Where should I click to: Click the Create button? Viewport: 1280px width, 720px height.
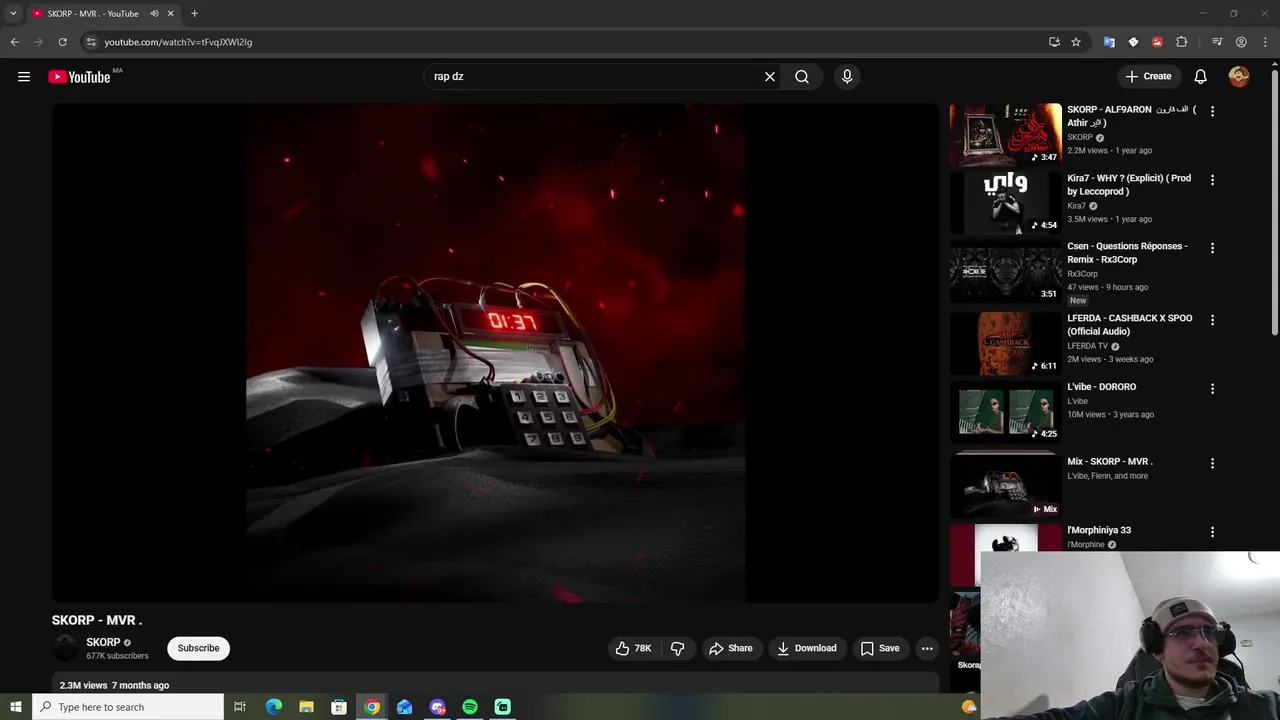click(1148, 76)
